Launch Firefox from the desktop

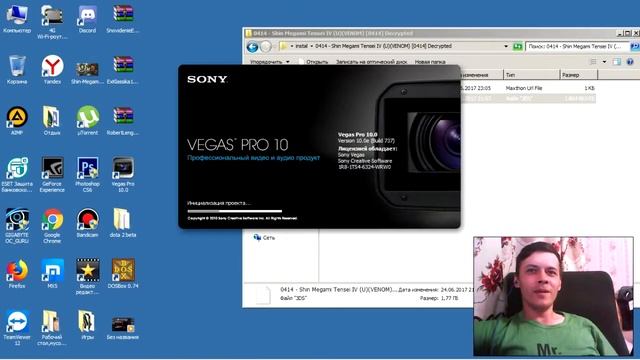pyautogui.click(x=17, y=274)
